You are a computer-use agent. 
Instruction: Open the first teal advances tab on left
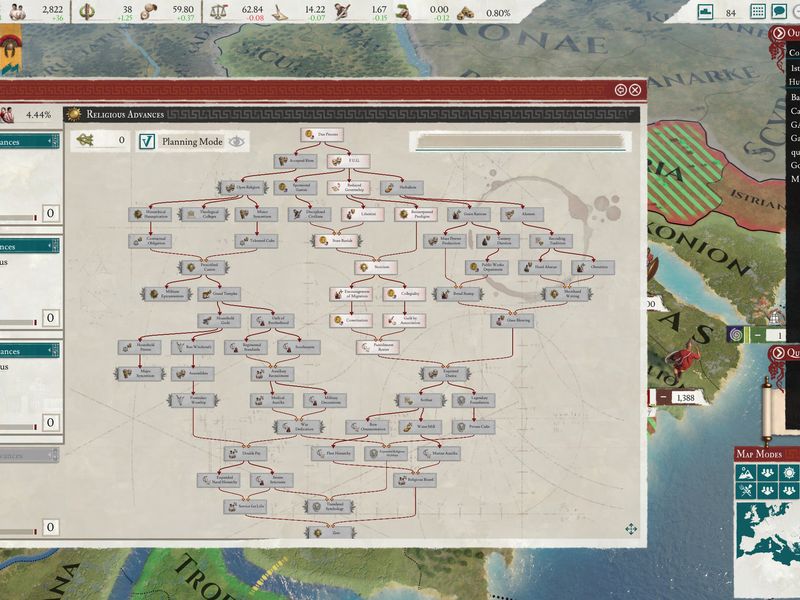pos(29,142)
